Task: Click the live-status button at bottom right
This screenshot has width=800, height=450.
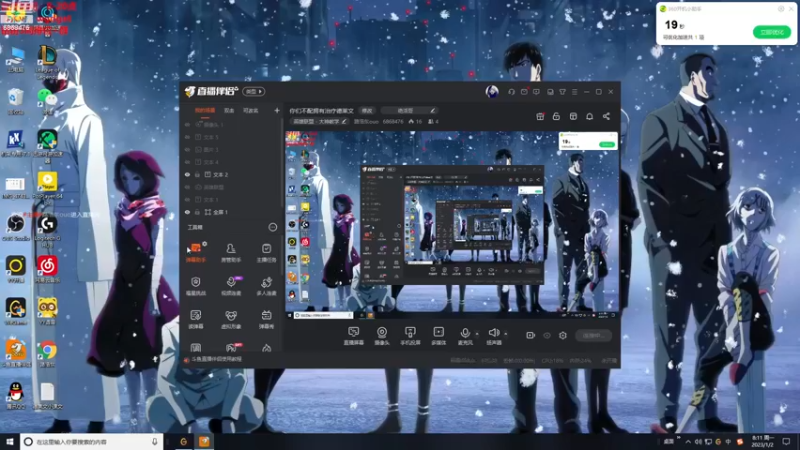Action: pos(594,335)
